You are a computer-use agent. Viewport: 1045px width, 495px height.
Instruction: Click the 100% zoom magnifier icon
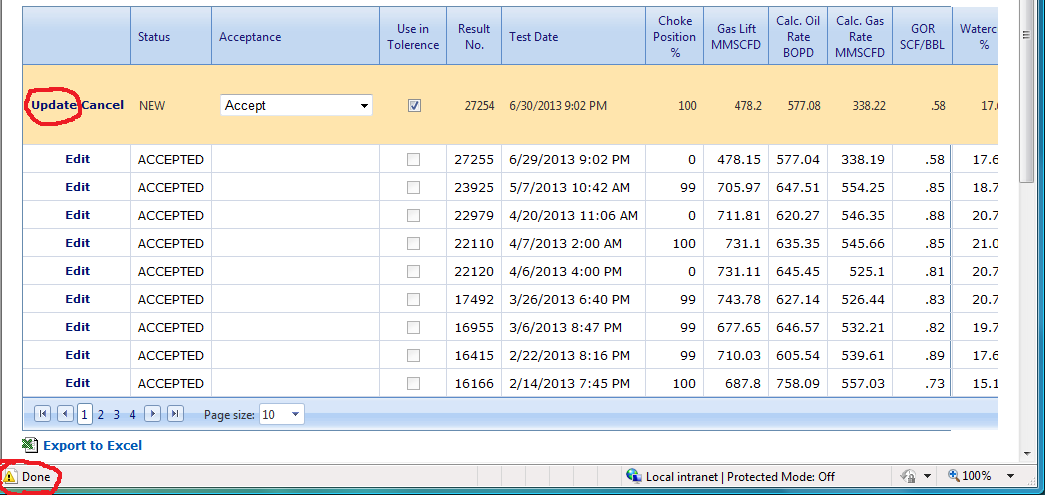954,476
